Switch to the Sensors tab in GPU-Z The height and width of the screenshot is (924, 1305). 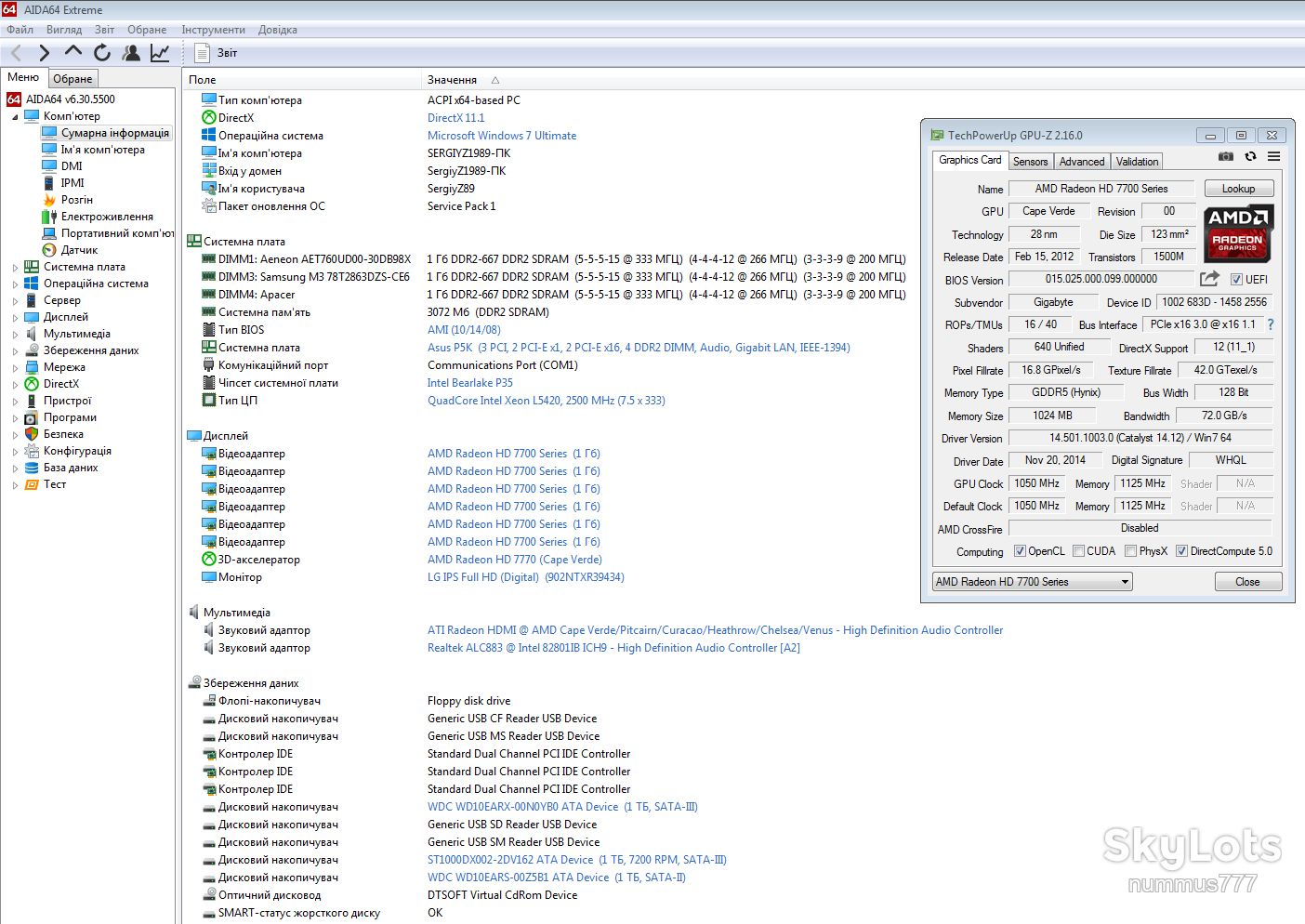point(1030,162)
